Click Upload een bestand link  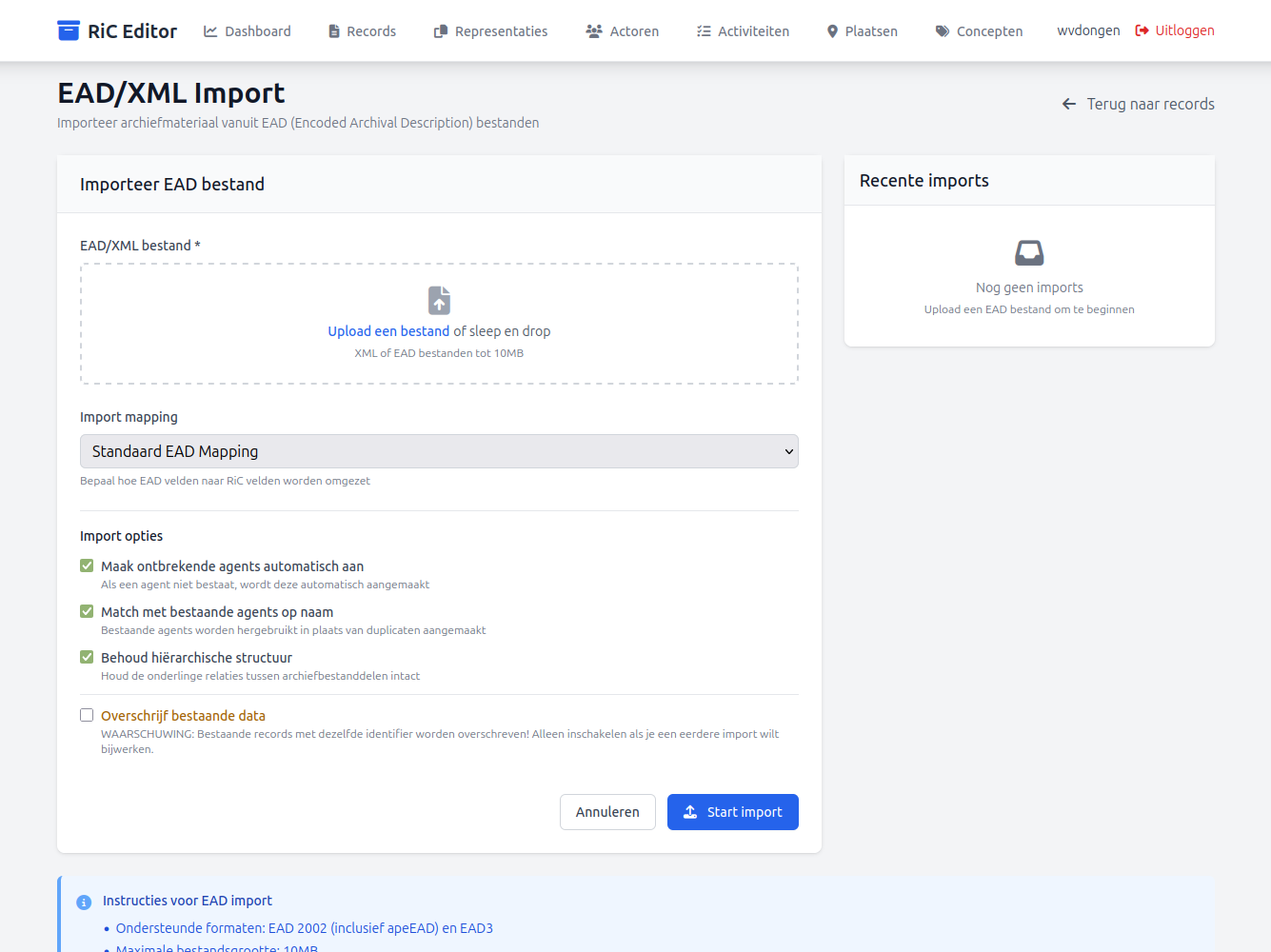(x=388, y=331)
